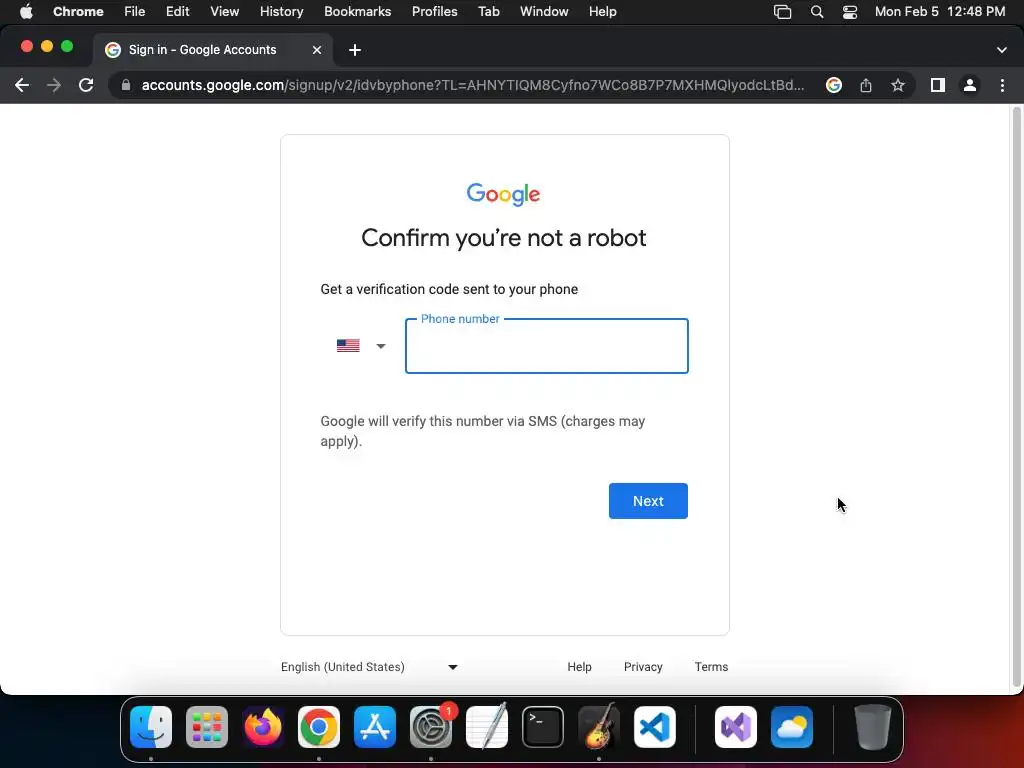Open the Apple menu
1024x768 pixels.
[x=26, y=11]
